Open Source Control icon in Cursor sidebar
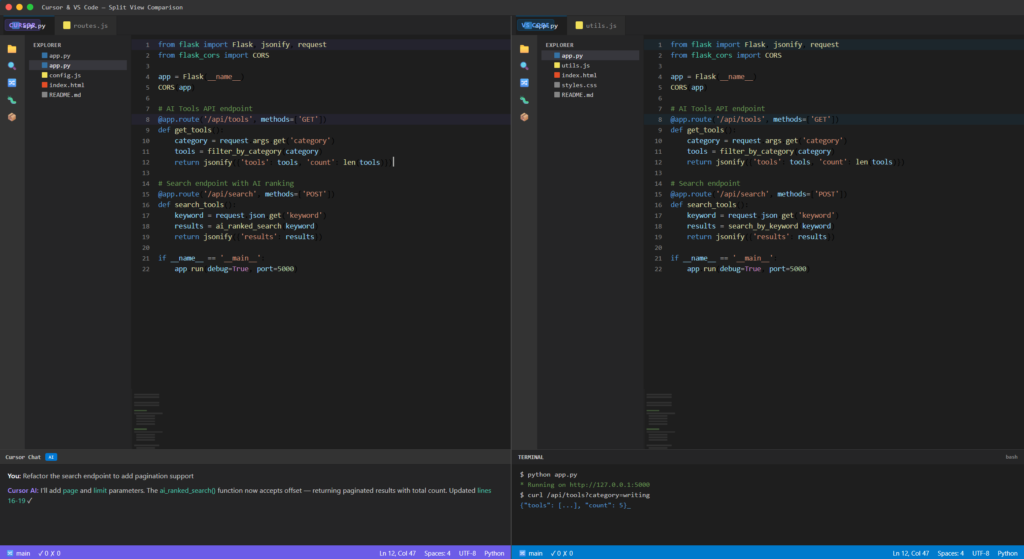Image resolution: width=1024 pixels, height=559 pixels. point(12,83)
